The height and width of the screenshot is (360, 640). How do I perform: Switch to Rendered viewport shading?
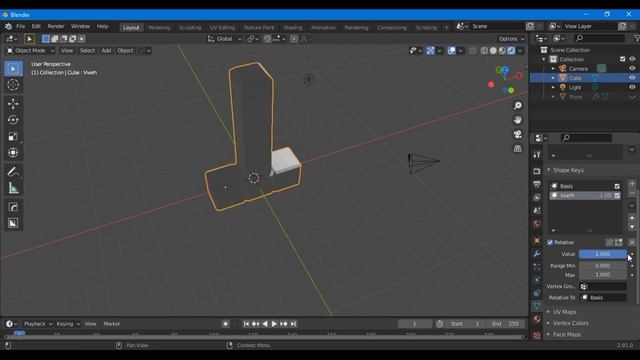coord(511,51)
